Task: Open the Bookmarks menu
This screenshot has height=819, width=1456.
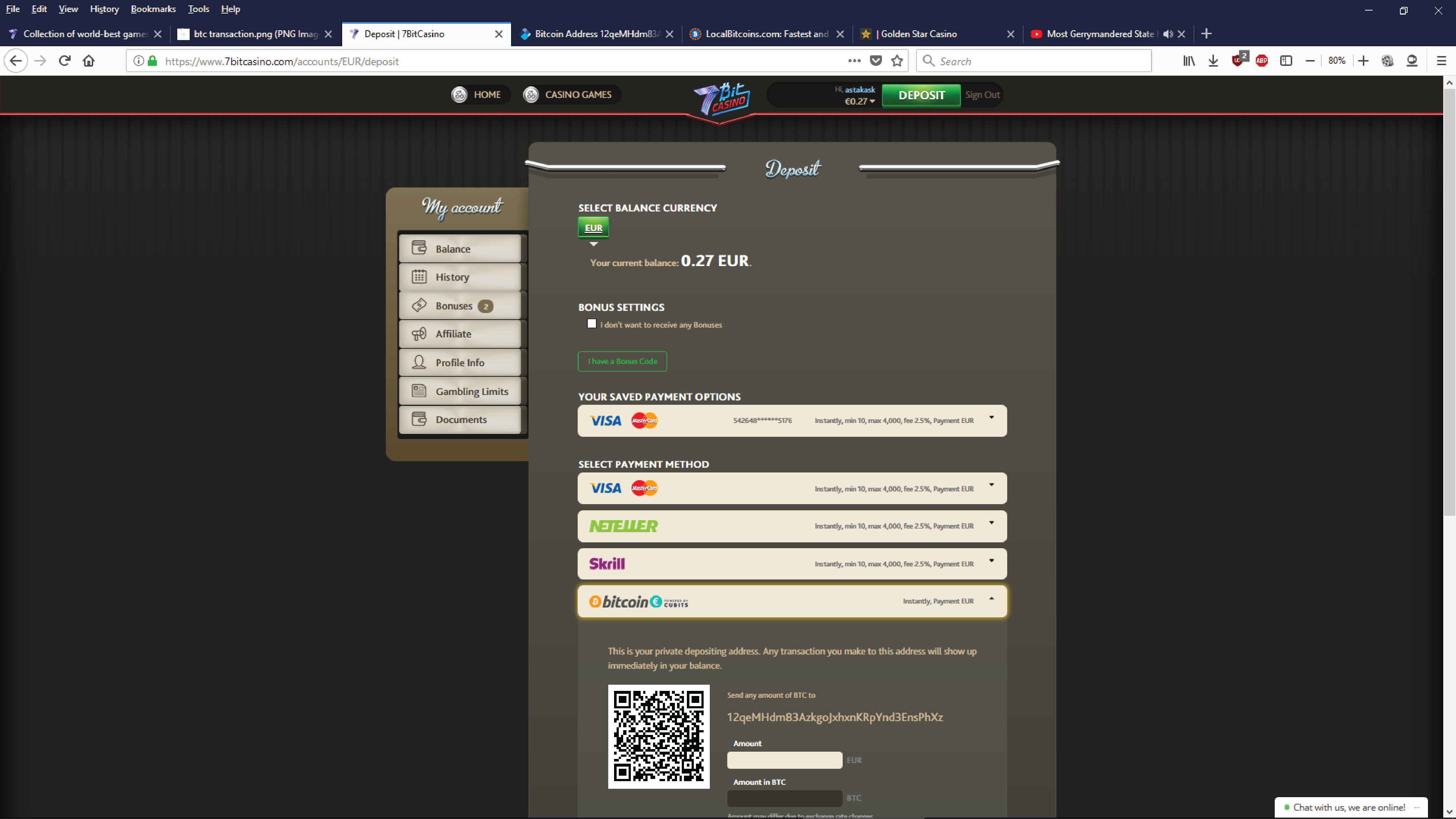Action: click(x=153, y=9)
